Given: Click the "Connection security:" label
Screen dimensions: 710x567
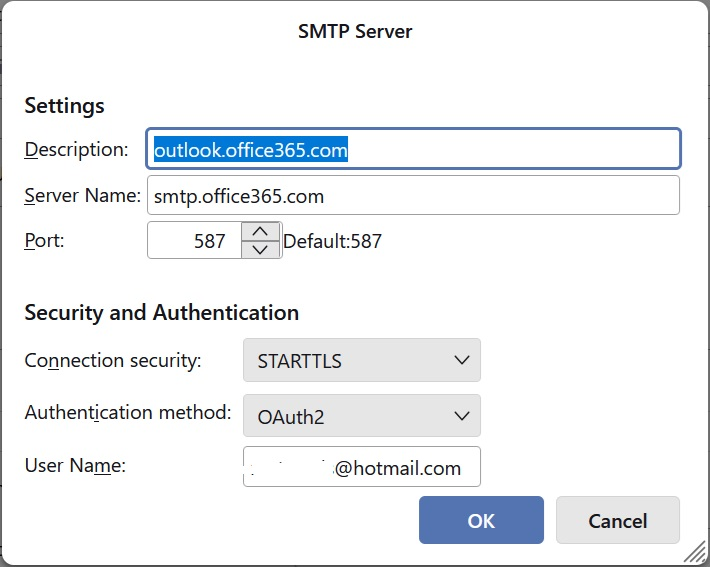Looking at the screenshot, I should (113, 360).
